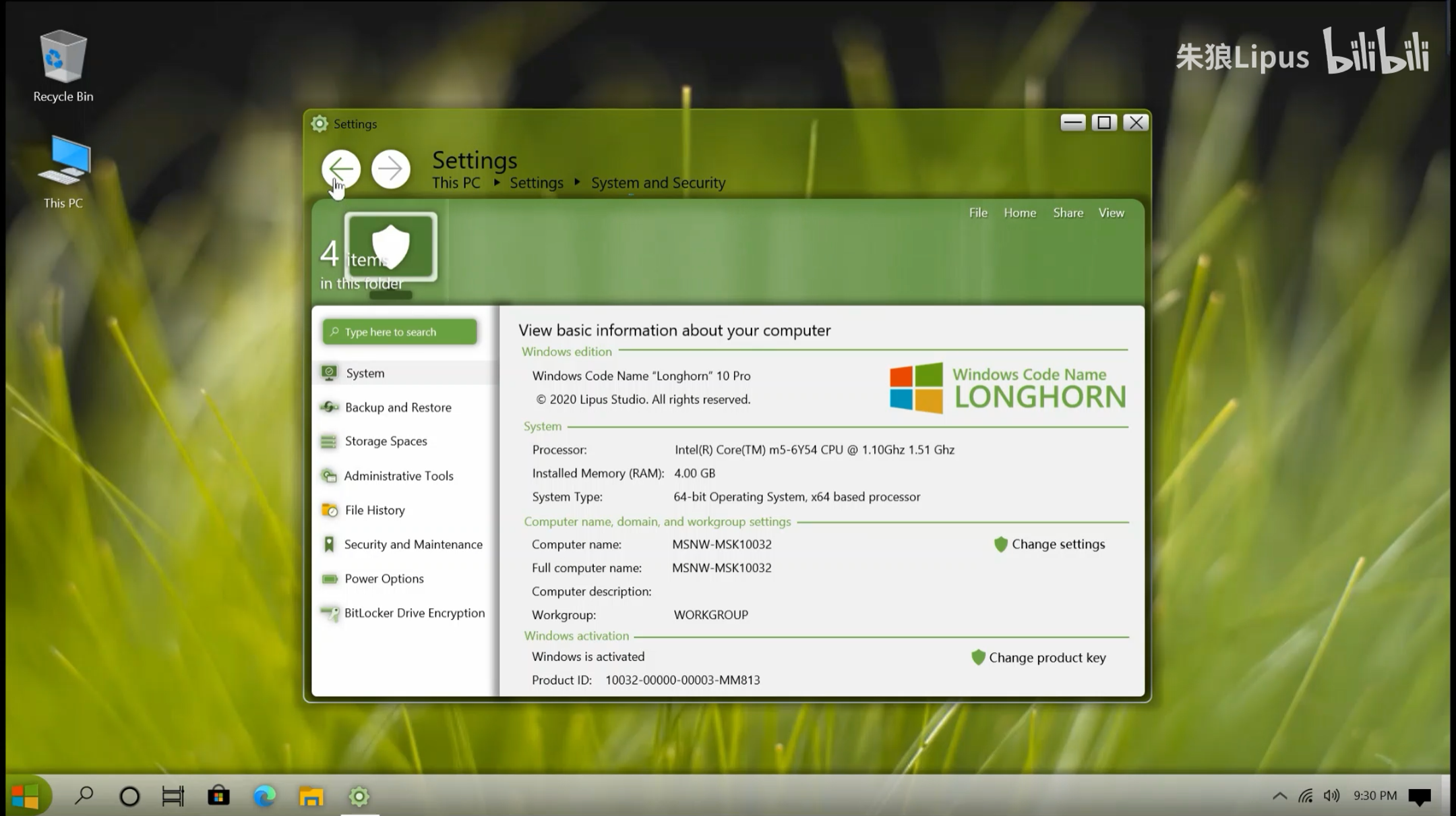Select Storage Spaces sidebar item
Viewport: 1456px width, 816px height.
point(386,441)
